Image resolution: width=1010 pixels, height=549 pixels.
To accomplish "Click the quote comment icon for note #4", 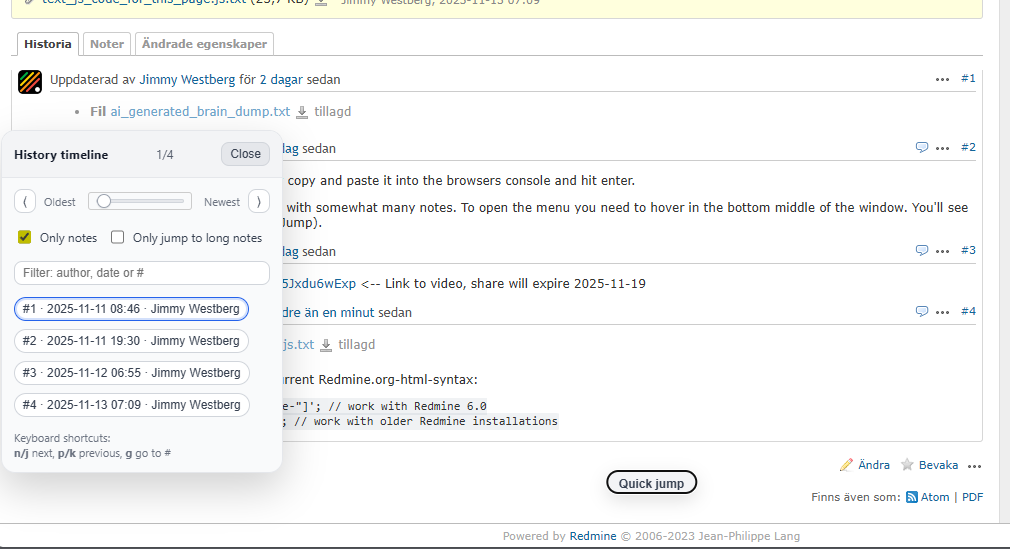I will [922, 312].
